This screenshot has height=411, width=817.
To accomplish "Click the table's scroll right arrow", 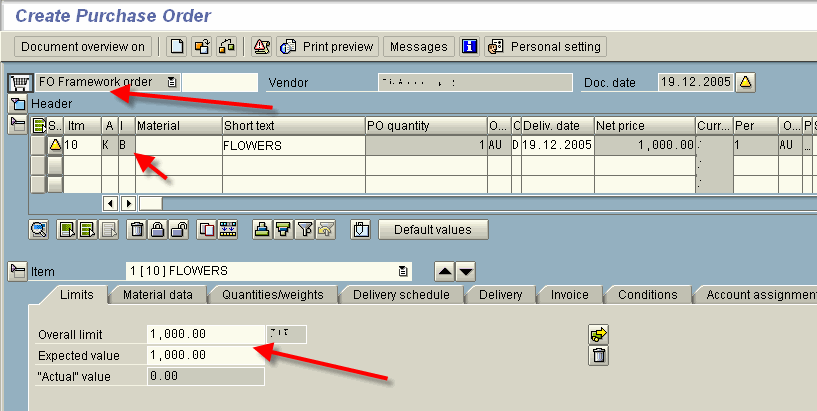I will 128,204.
